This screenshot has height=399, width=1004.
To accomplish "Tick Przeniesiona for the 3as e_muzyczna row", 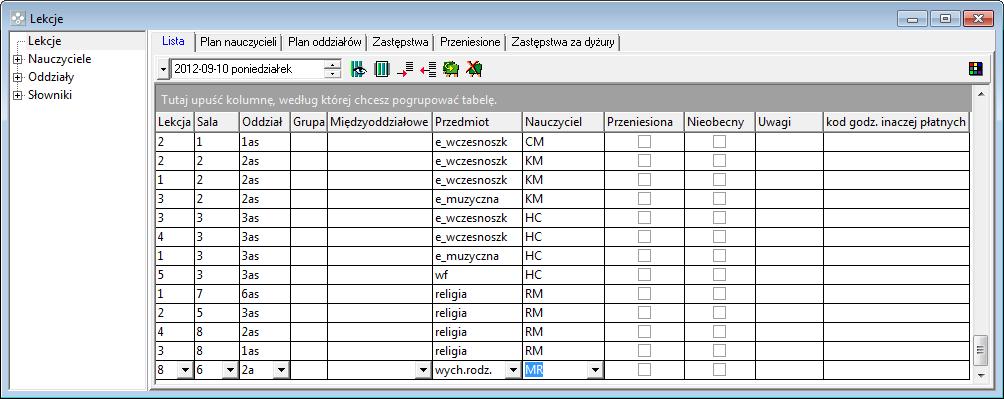I will click(x=644, y=256).
